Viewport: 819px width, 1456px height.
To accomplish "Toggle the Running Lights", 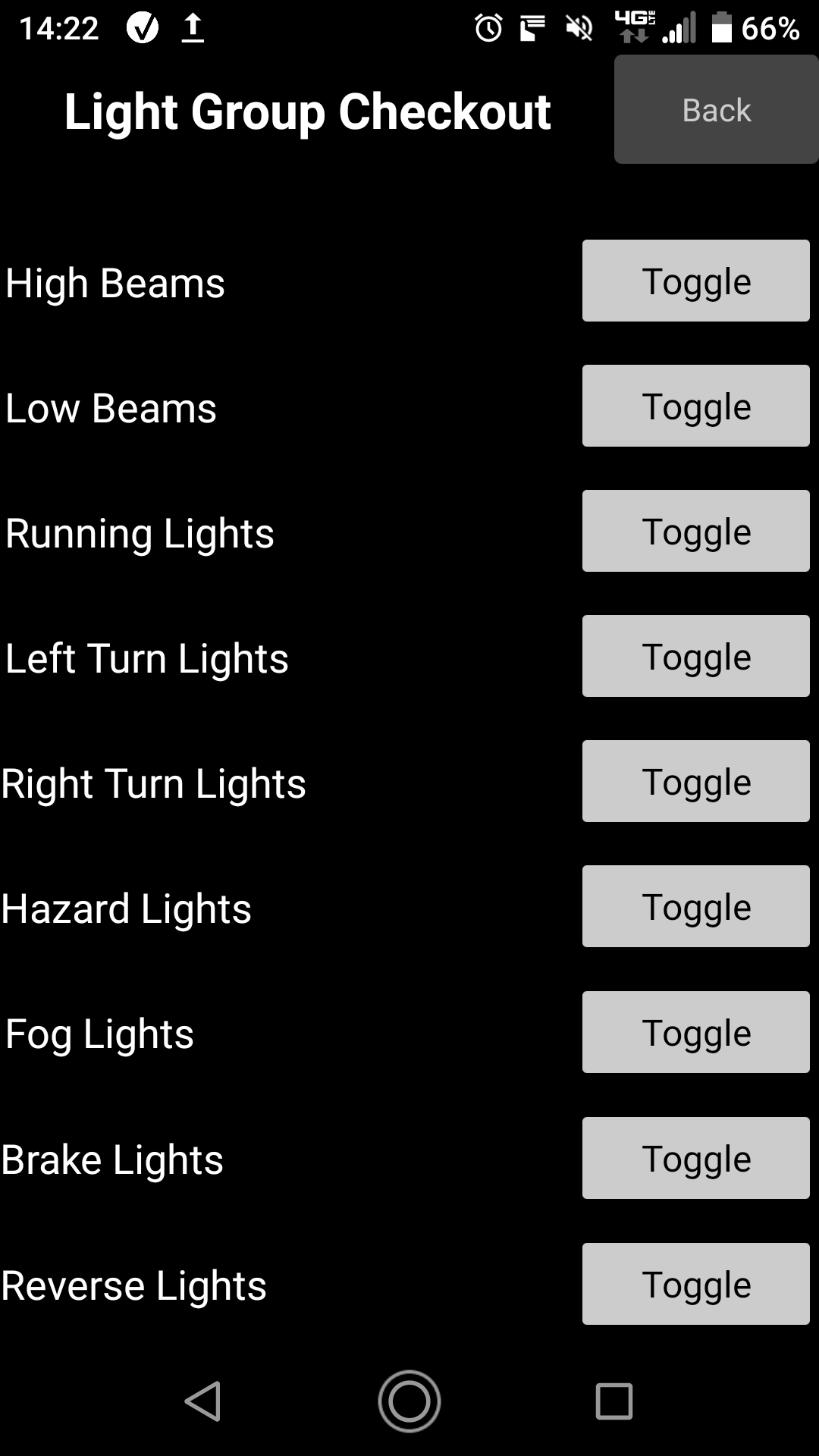I will [695, 531].
